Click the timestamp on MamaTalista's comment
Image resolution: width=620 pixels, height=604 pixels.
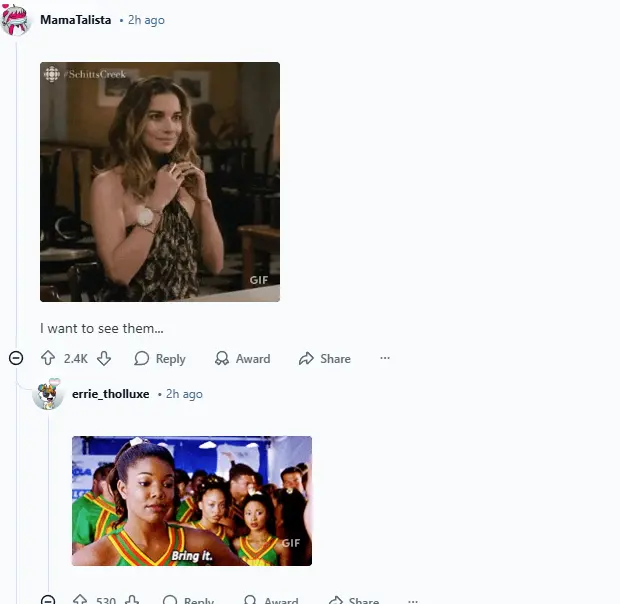146,20
